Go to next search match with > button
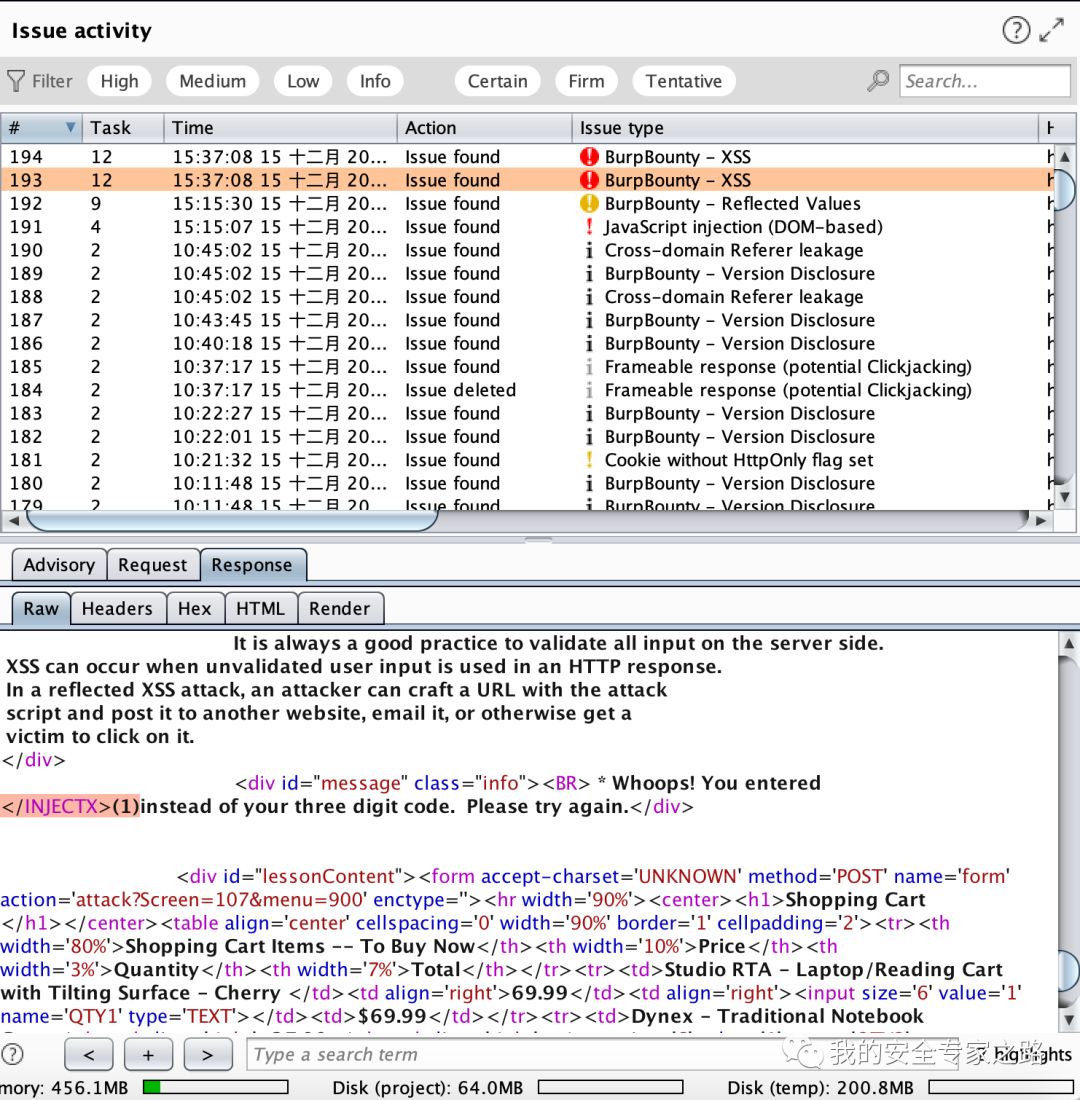Viewport: 1080px width, 1100px height. tap(208, 1054)
